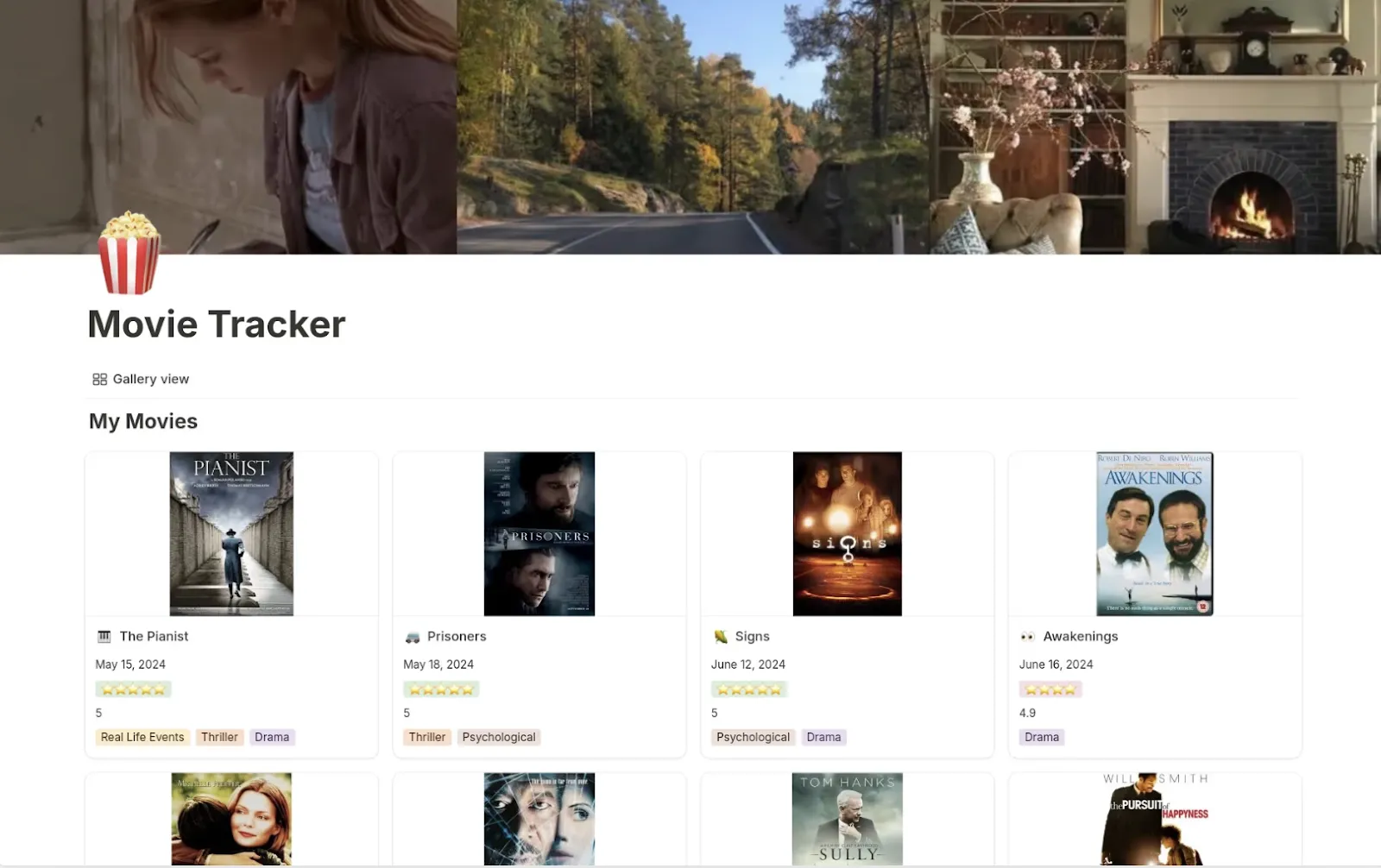This screenshot has width=1381, height=868.
Task: Click the eyes icon next to Awakenings
Action: [1027, 637]
